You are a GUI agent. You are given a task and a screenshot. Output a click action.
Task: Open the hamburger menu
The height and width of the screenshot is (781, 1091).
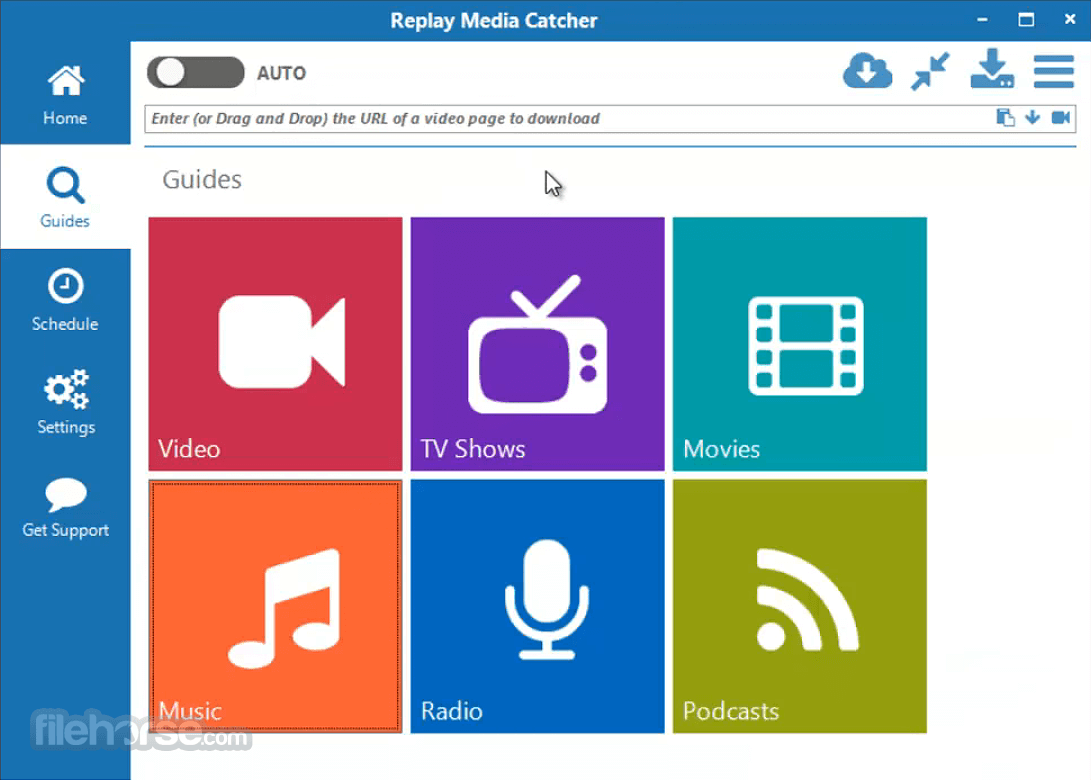point(1053,71)
